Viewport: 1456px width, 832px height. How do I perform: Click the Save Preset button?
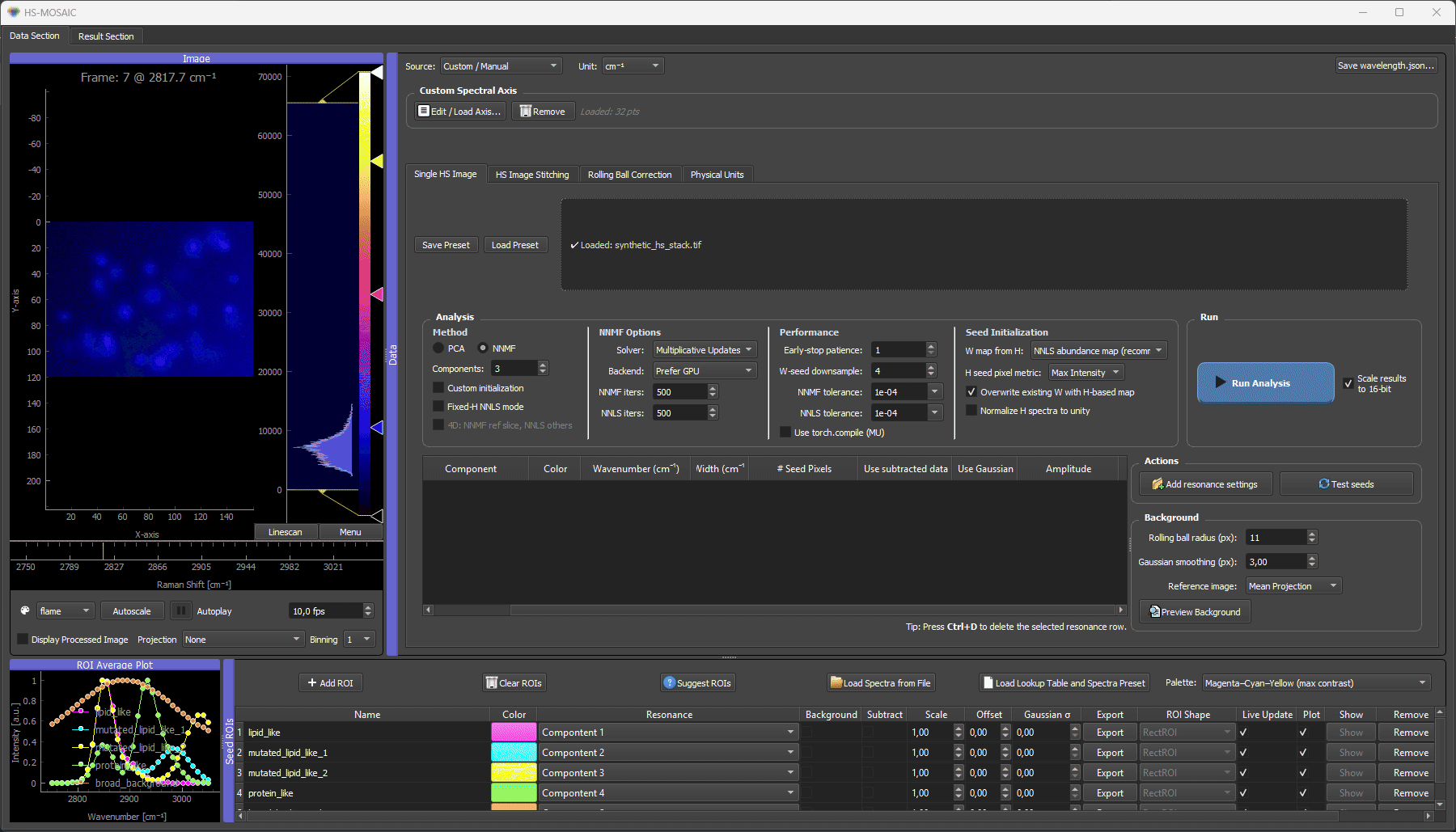(x=446, y=245)
